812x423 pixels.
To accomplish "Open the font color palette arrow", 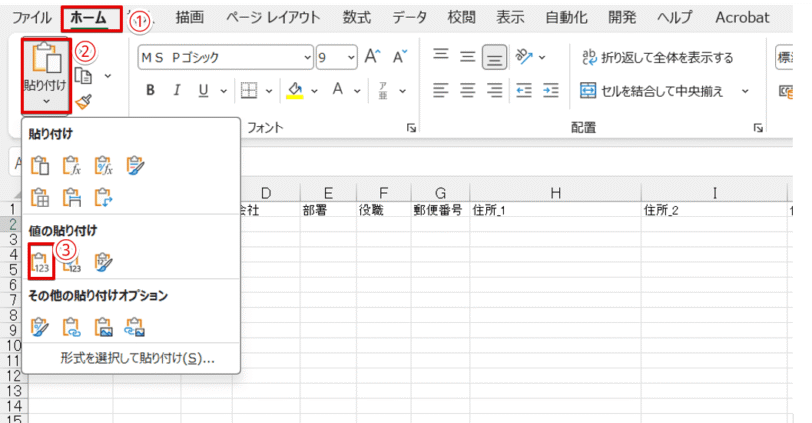I will pos(357,91).
